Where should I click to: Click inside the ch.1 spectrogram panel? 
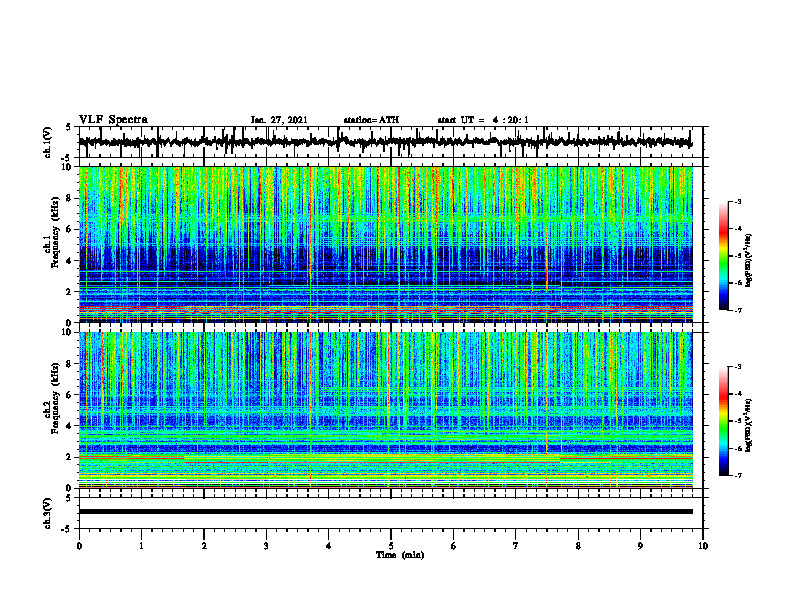[385, 244]
